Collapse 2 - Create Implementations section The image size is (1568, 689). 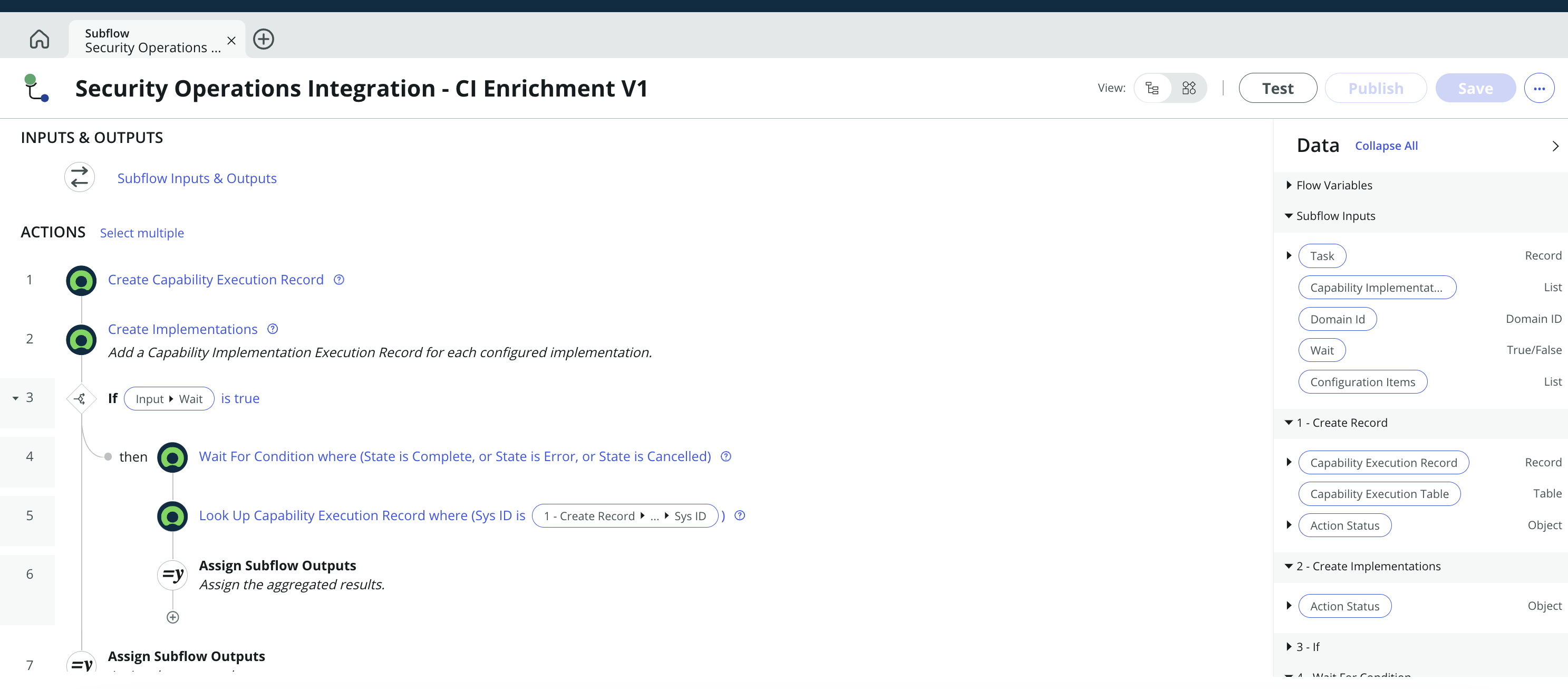pos(1289,566)
